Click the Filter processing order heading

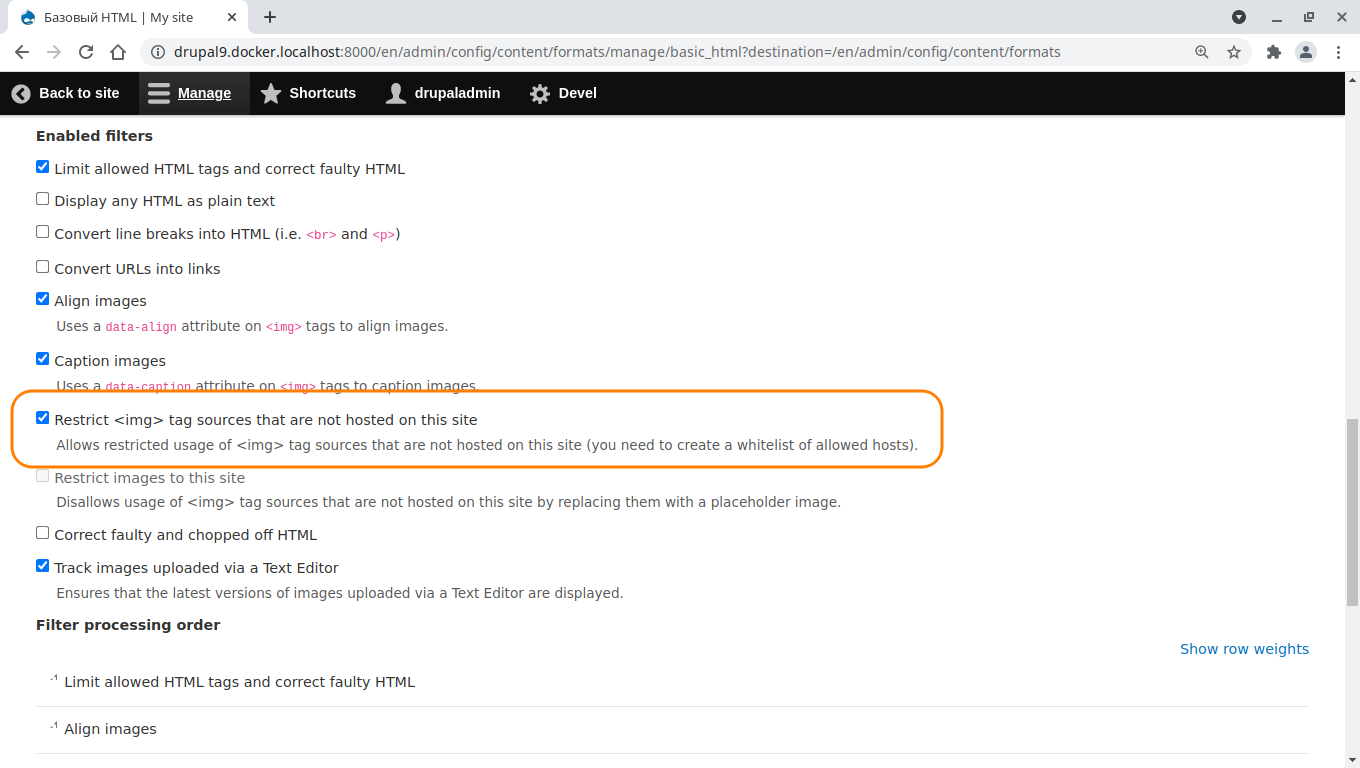click(x=128, y=625)
